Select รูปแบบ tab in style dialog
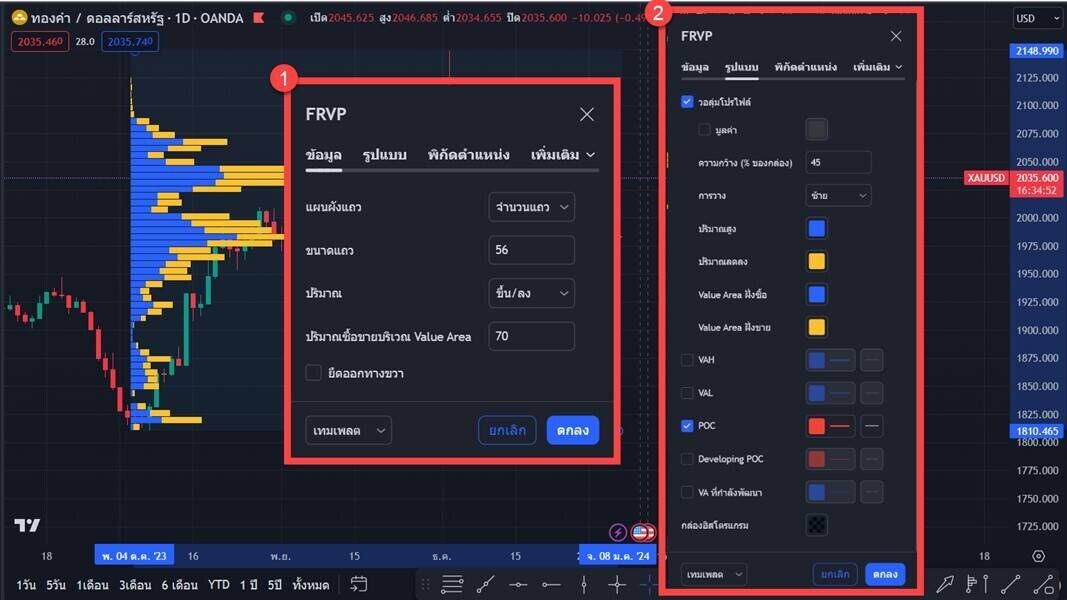The height and width of the screenshot is (600, 1067). (x=741, y=67)
